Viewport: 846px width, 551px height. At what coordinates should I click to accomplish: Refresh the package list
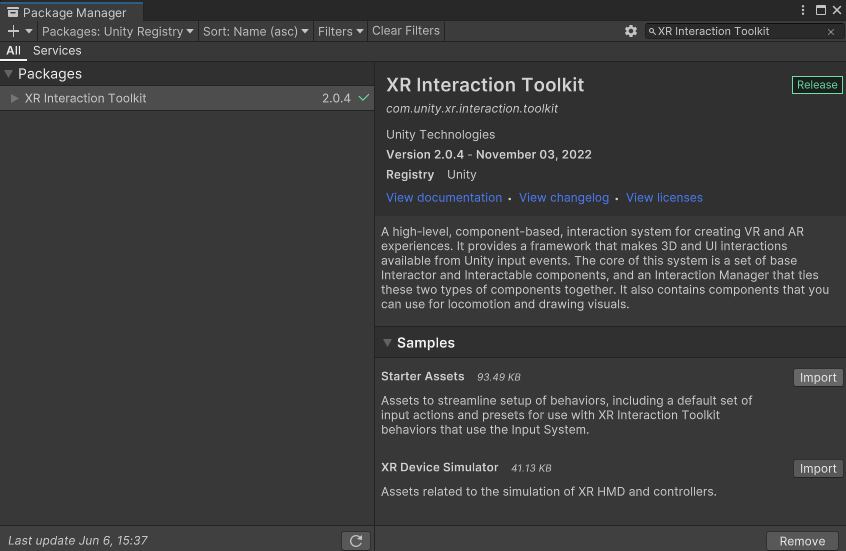[x=356, y=541]
